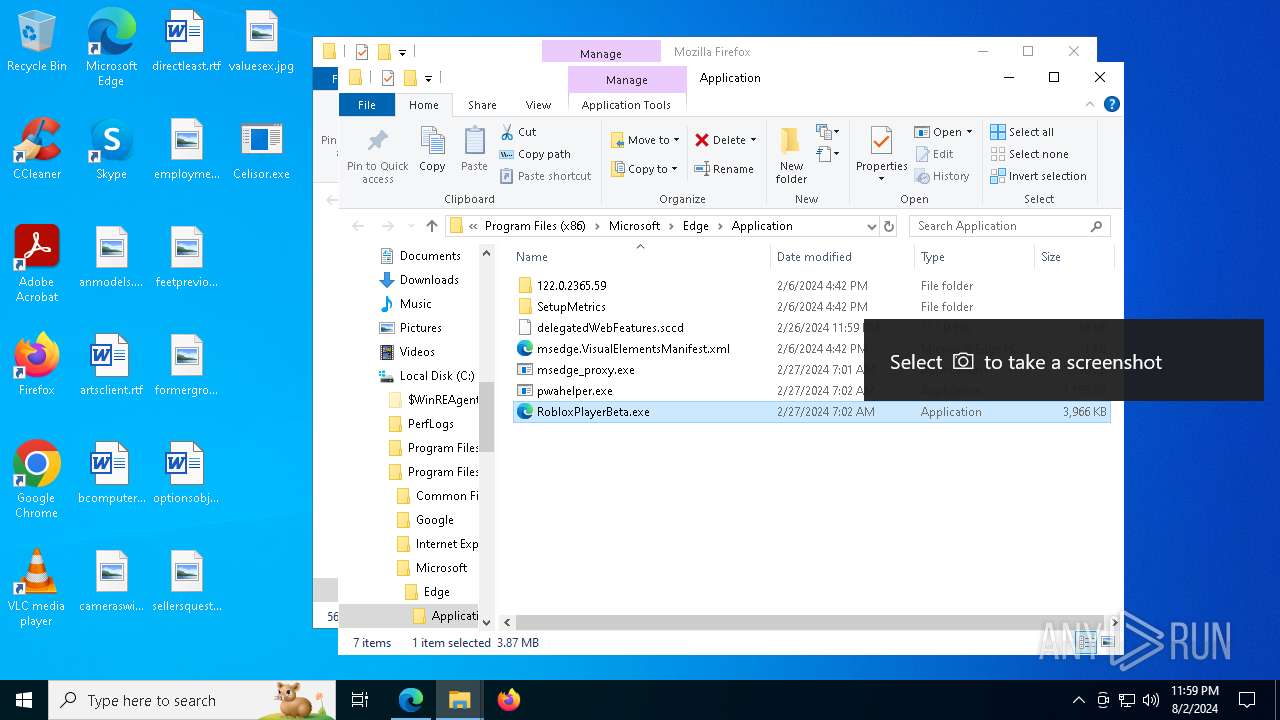Sort by the Type column header
The height and width of the screenshot is (720, 1280).
coord(974,257)
